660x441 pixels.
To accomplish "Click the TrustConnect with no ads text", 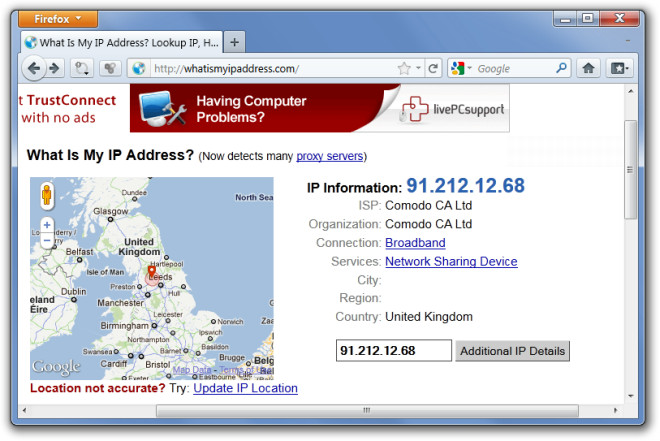I will 67,109.
